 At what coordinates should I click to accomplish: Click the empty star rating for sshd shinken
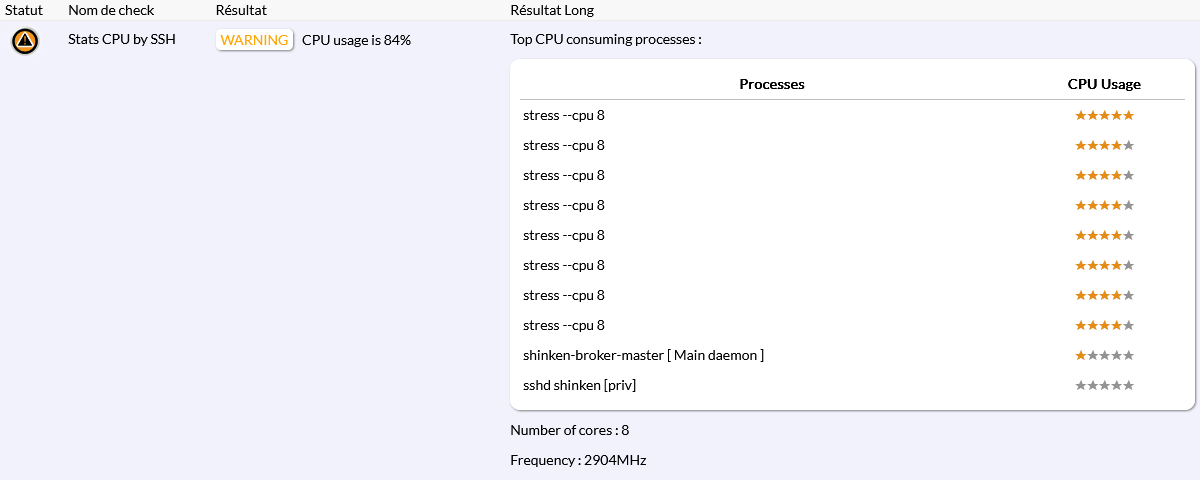point(1104,385)
